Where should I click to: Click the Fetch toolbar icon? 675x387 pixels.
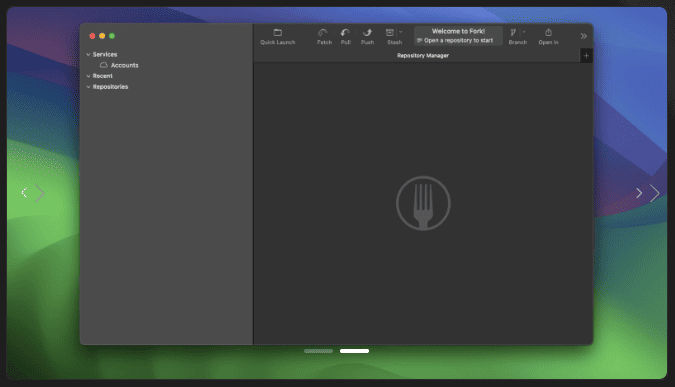pyautogui.click(x=323, y=33)
